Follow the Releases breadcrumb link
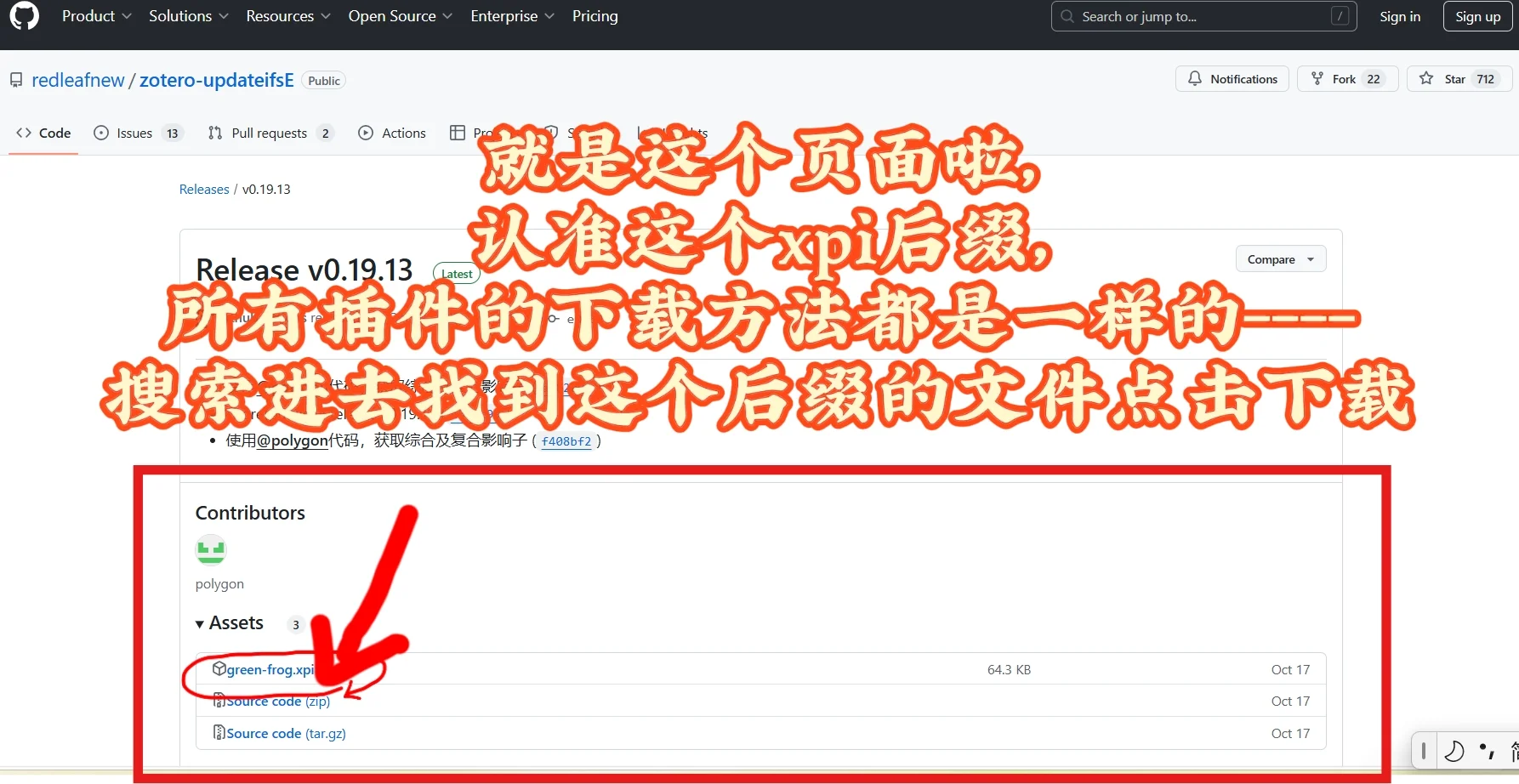The width and height of the screenshot is (1519, 784). [x=203, y=189]
